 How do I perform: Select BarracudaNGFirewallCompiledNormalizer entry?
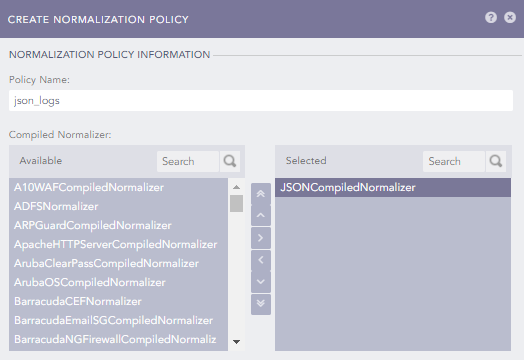pyautogui.click(x=118, y=340)
